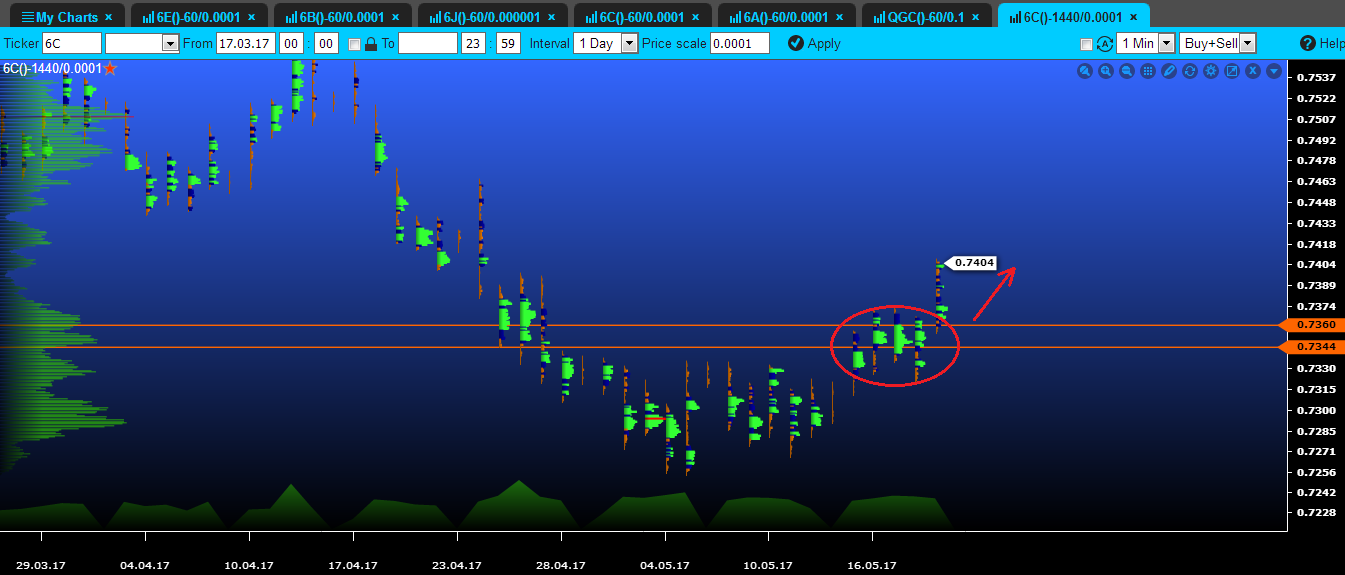
Task: Click the From minute field
Action: pos(326,43)
